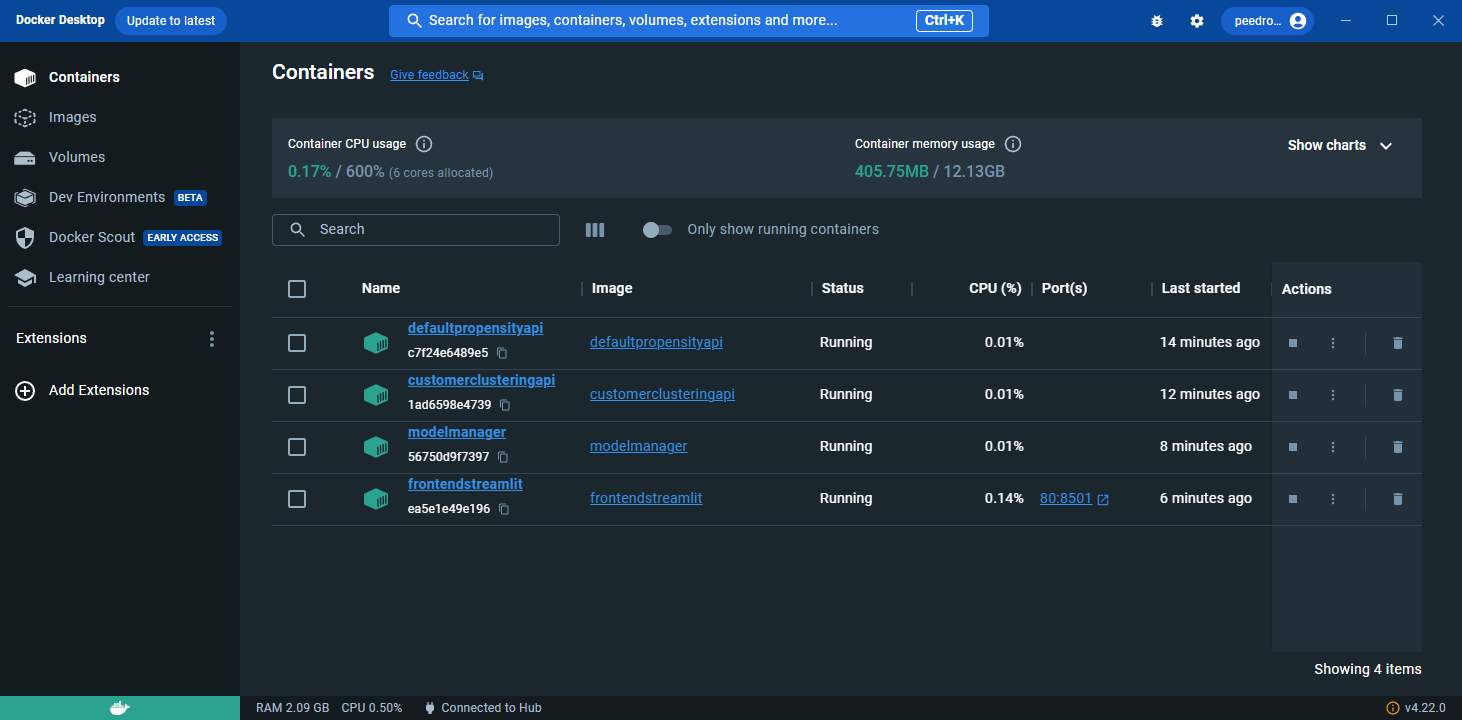The width and height of the screenshot is (1462, 720).
Task: Open the Extensions options menu
Action: click(x=211, y=339)
